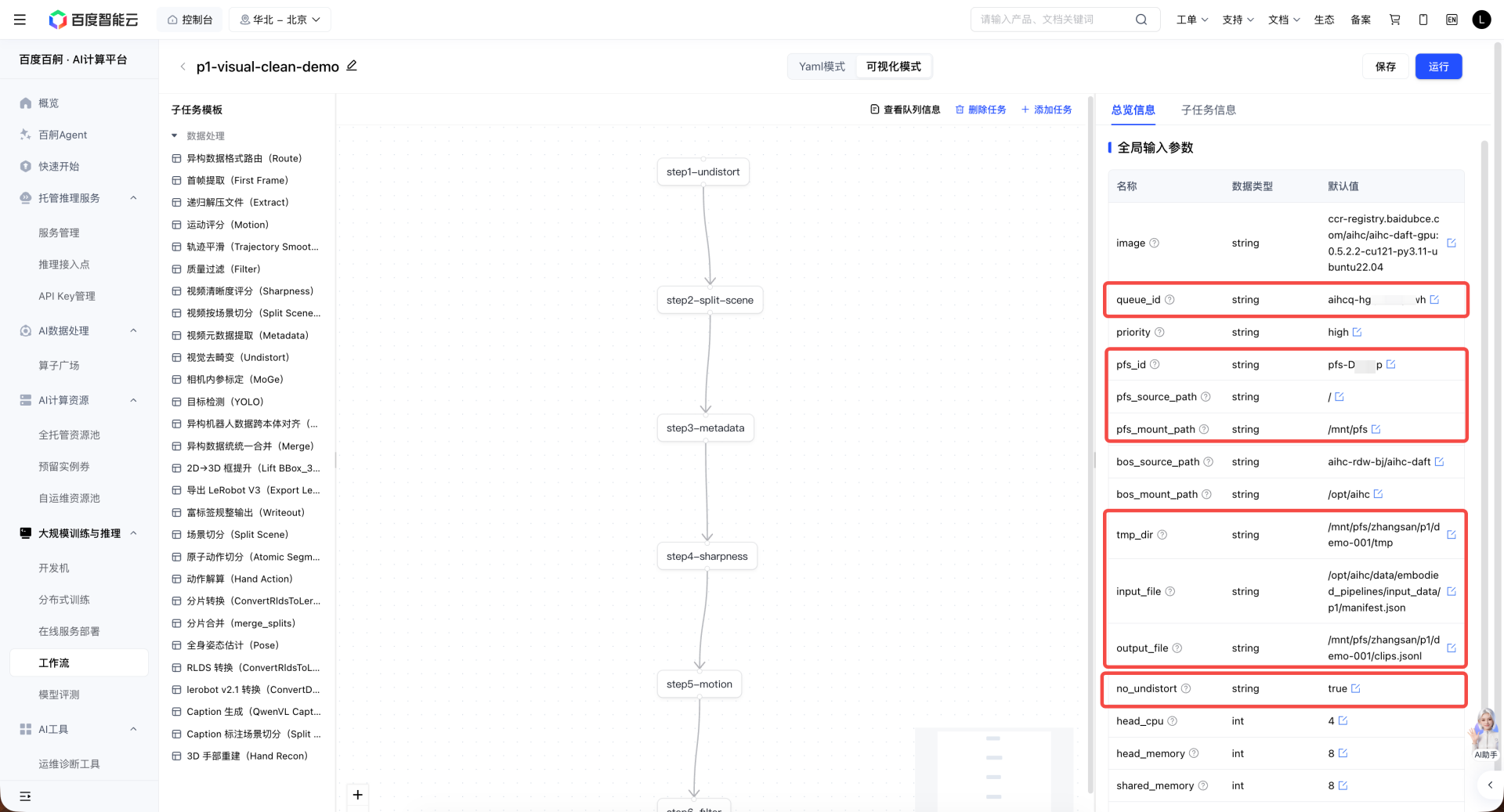
Task: Edit the queue_id default value
Action: [1434, 300]
